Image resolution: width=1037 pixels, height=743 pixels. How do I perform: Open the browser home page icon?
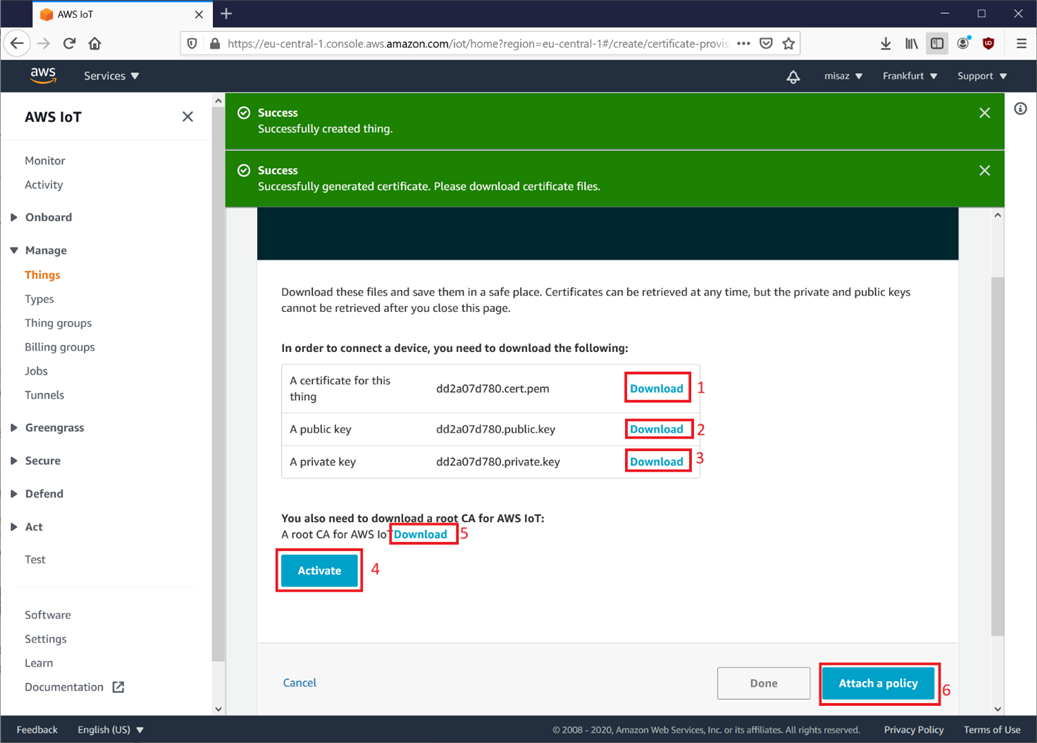click(95, 44)
